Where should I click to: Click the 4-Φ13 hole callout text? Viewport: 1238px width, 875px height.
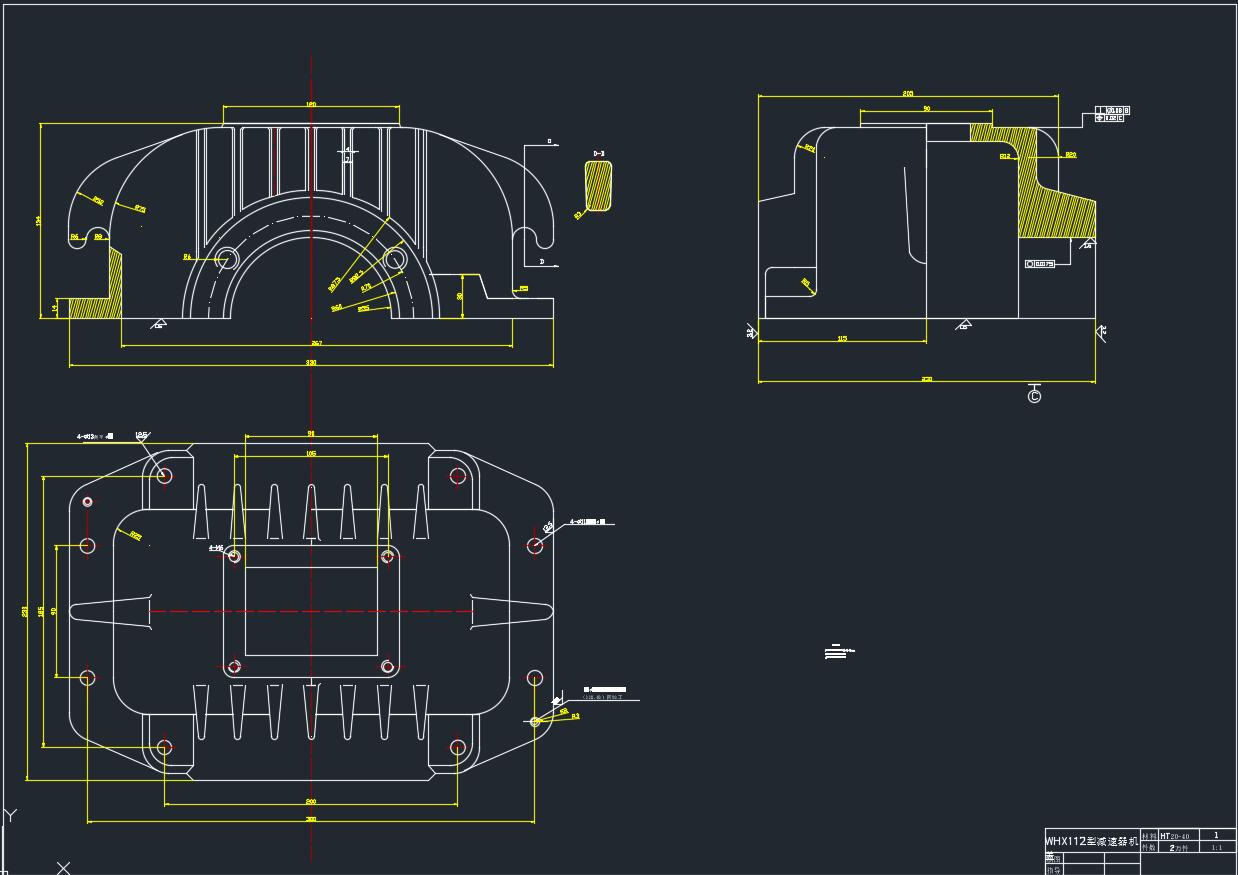(x=96, y=436)
